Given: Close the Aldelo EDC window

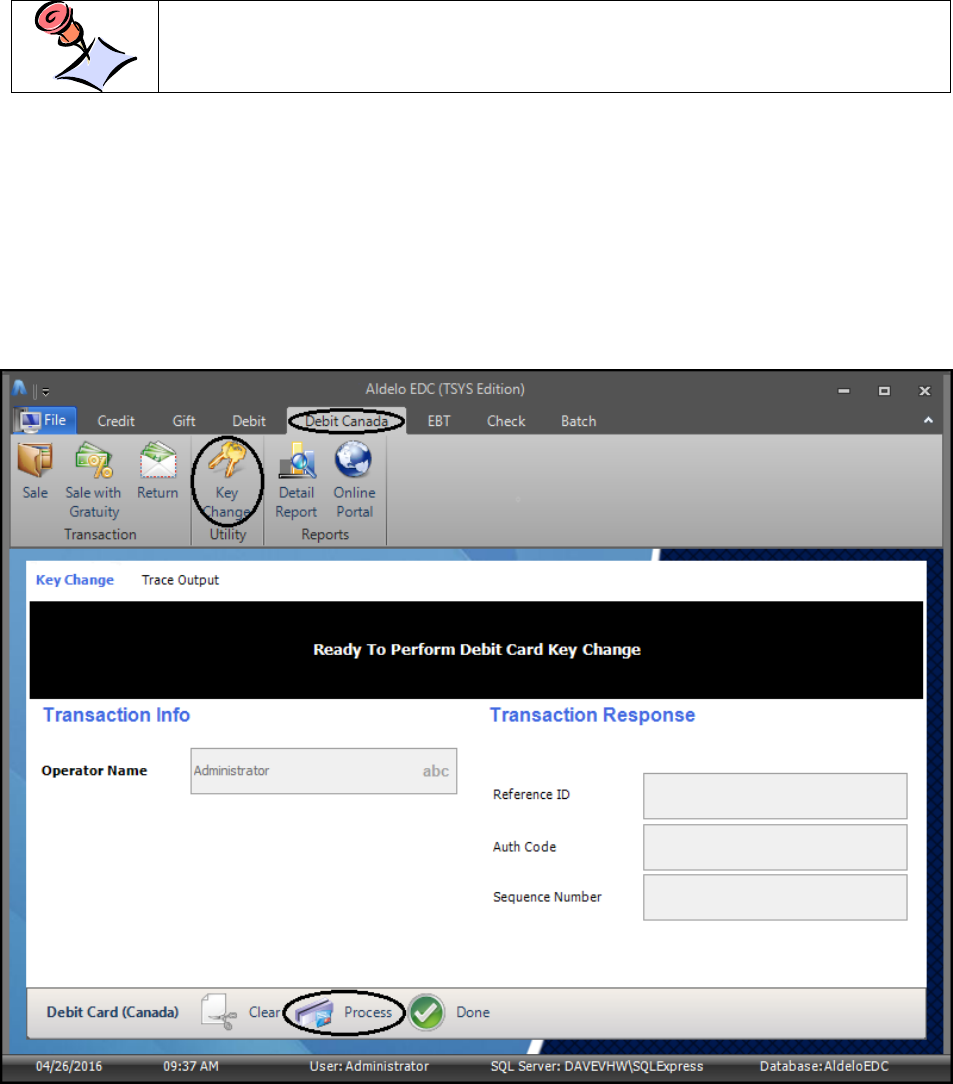Looking at the screenshot, I should click(925, 391).
